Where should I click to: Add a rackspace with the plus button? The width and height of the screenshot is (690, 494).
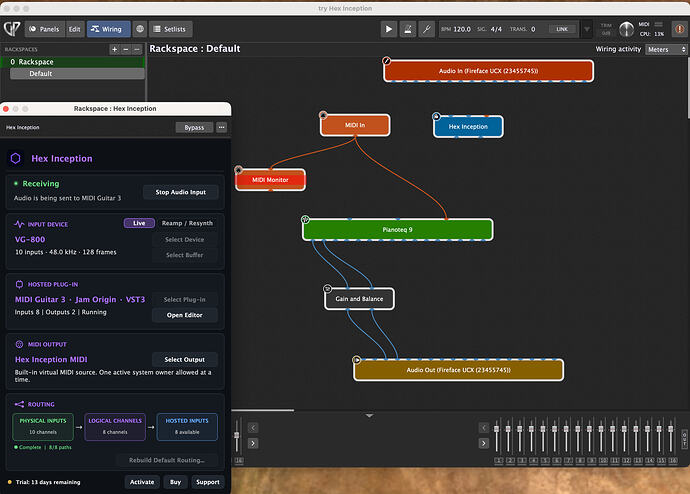(114, 49)
